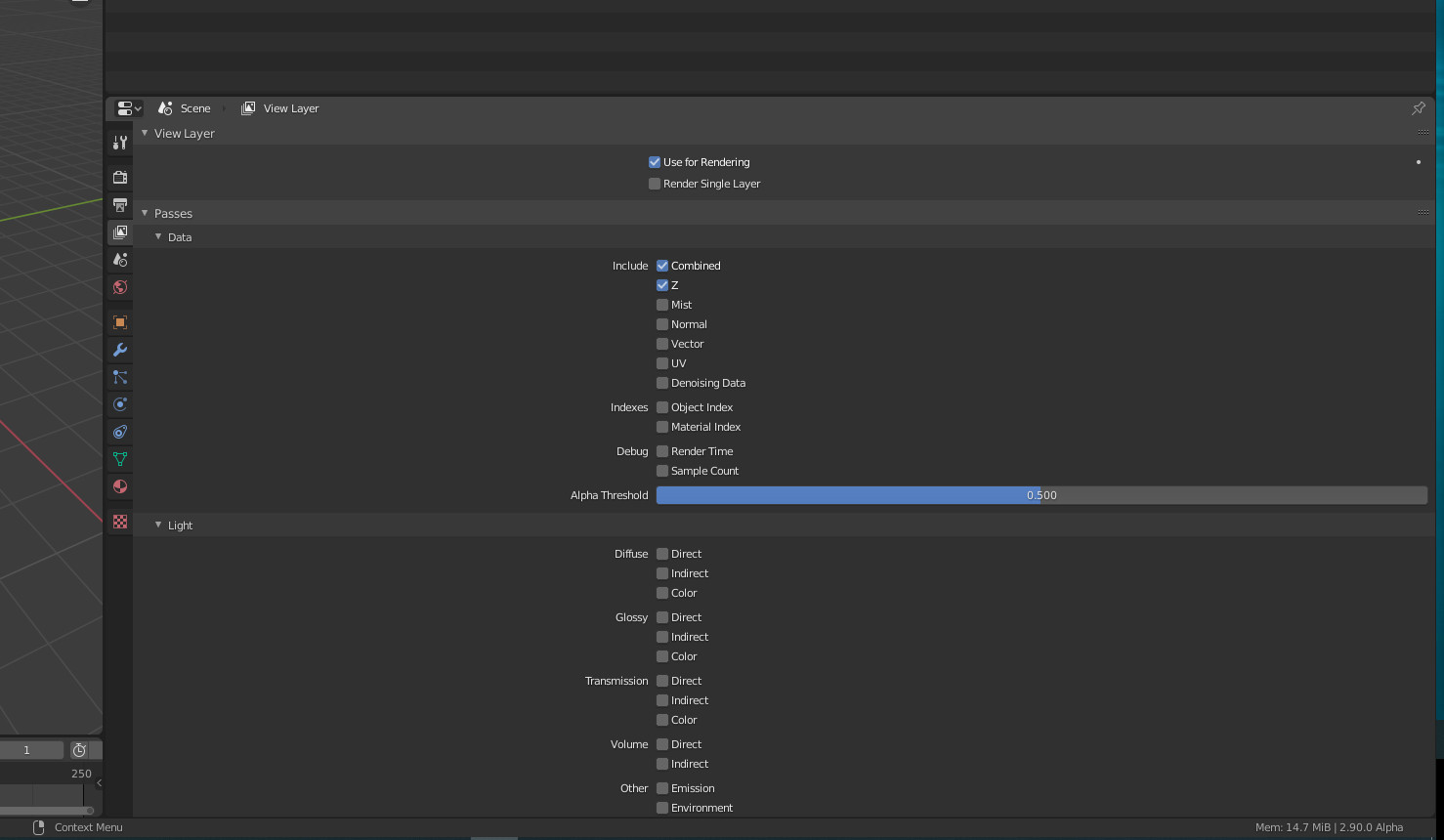The height and width of the screenshot is (840, 1444).
Task: Enable Material Index pass
Action: click(662, 427)
